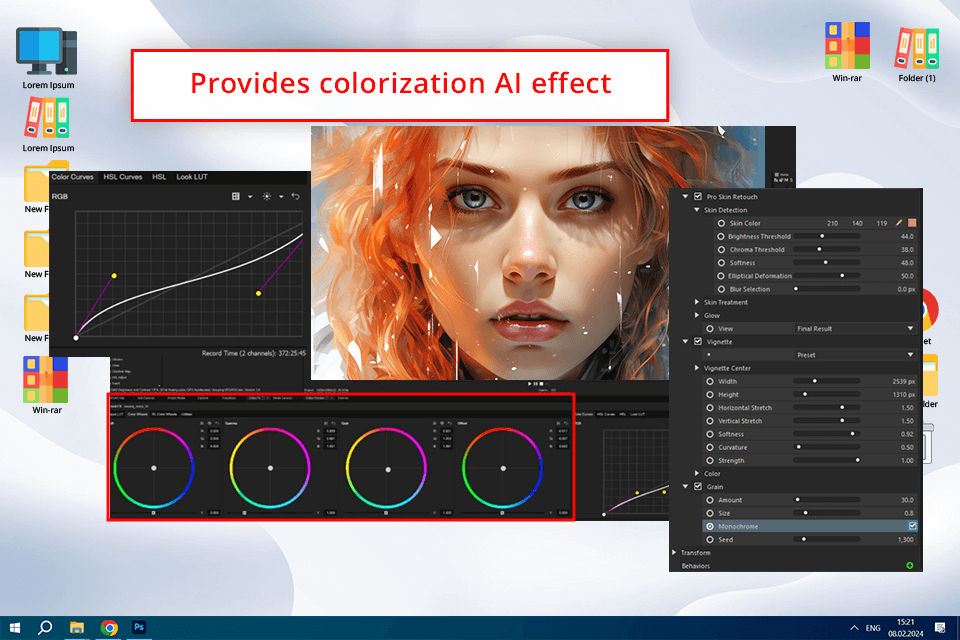Switch to the HSL Curves tab

tap(122, 177)
